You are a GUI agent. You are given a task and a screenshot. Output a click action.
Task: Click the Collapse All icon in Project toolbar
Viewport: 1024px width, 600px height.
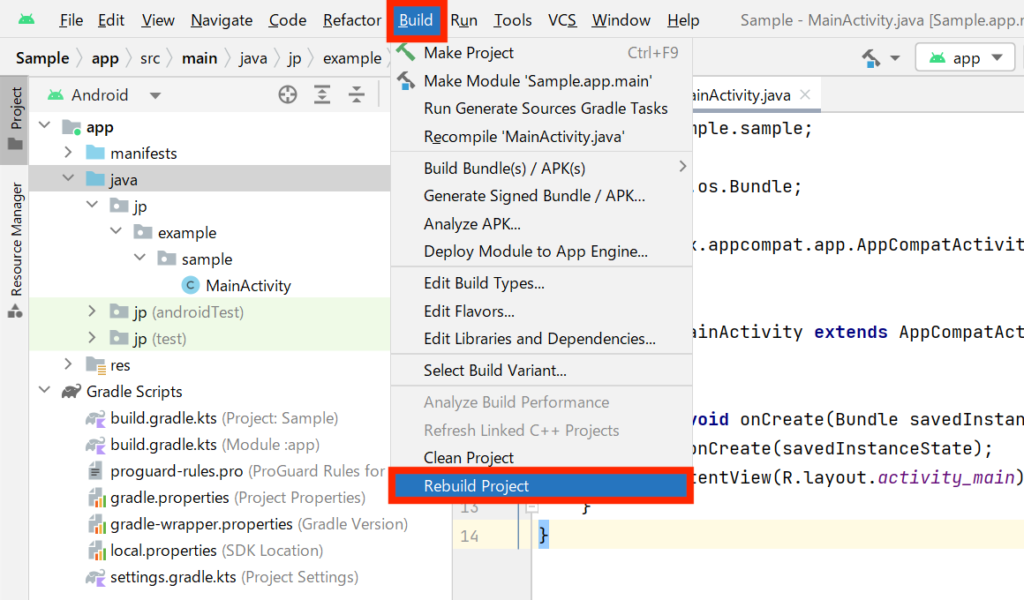(x=357, y=95)
